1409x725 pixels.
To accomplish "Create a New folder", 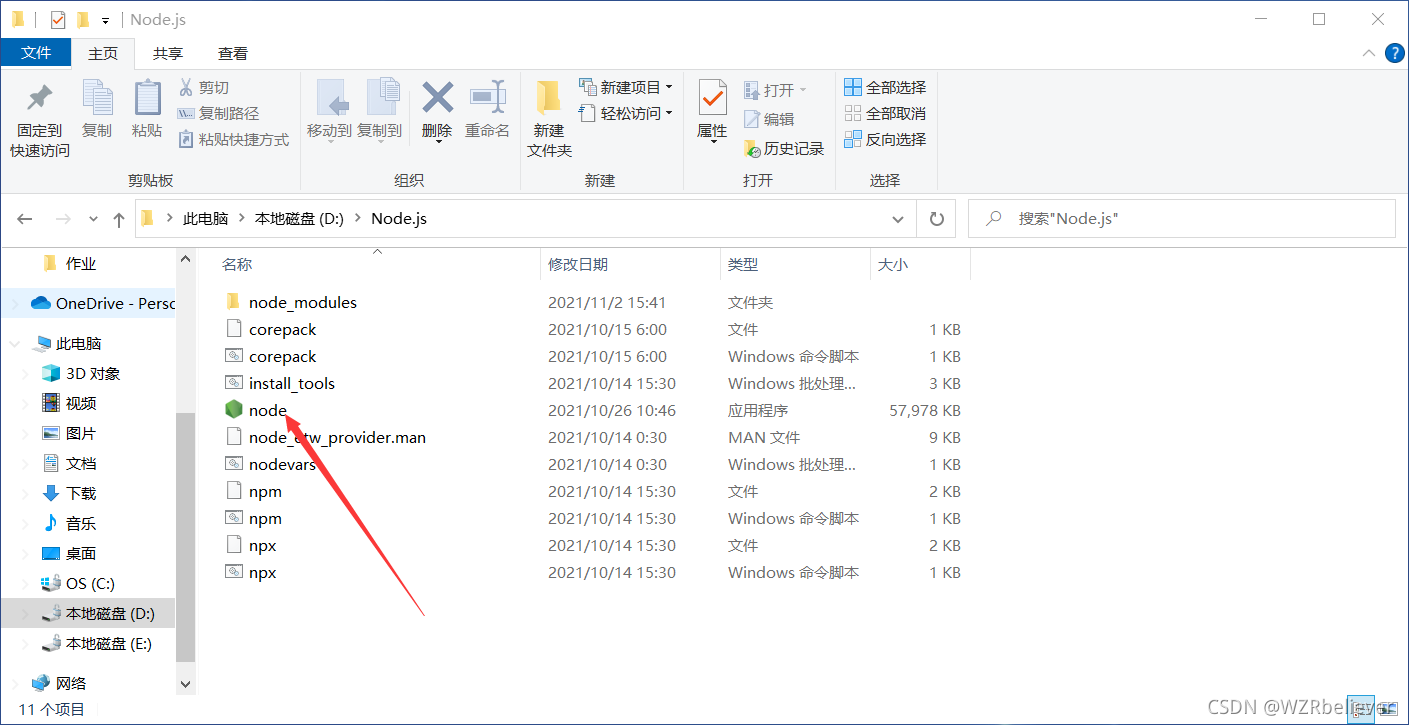I will (549, 118).
